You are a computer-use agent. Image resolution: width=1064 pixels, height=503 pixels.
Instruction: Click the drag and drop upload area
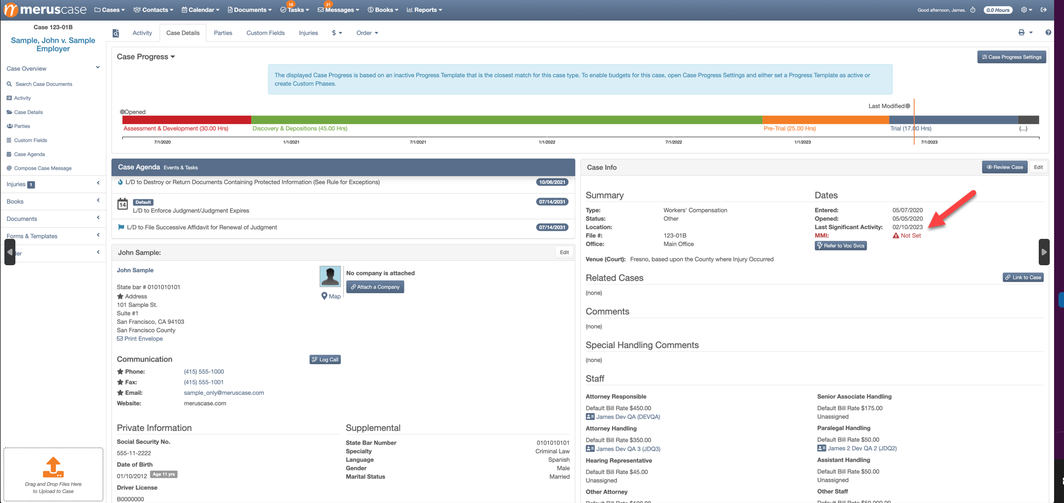click(53, 474)
